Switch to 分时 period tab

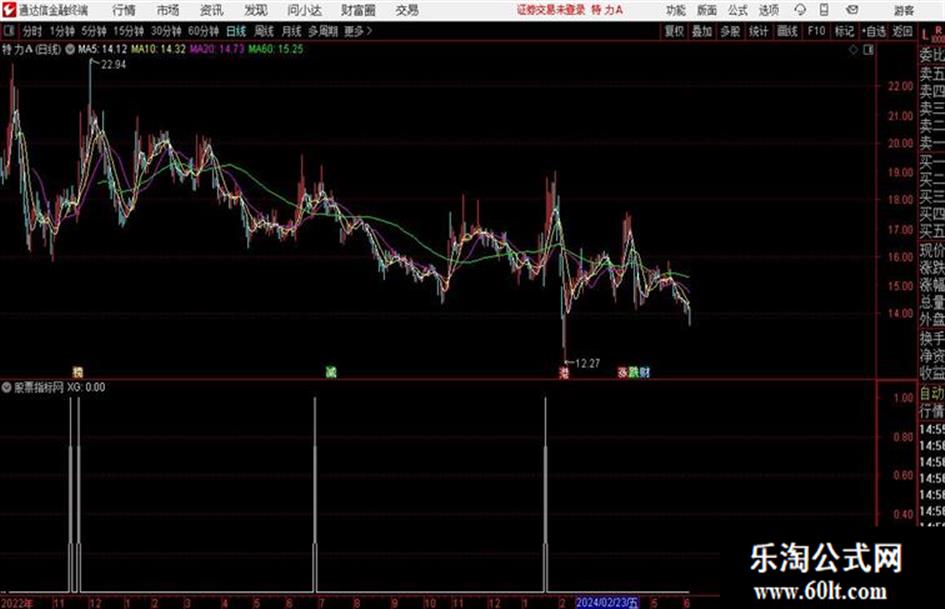point(32,31)
